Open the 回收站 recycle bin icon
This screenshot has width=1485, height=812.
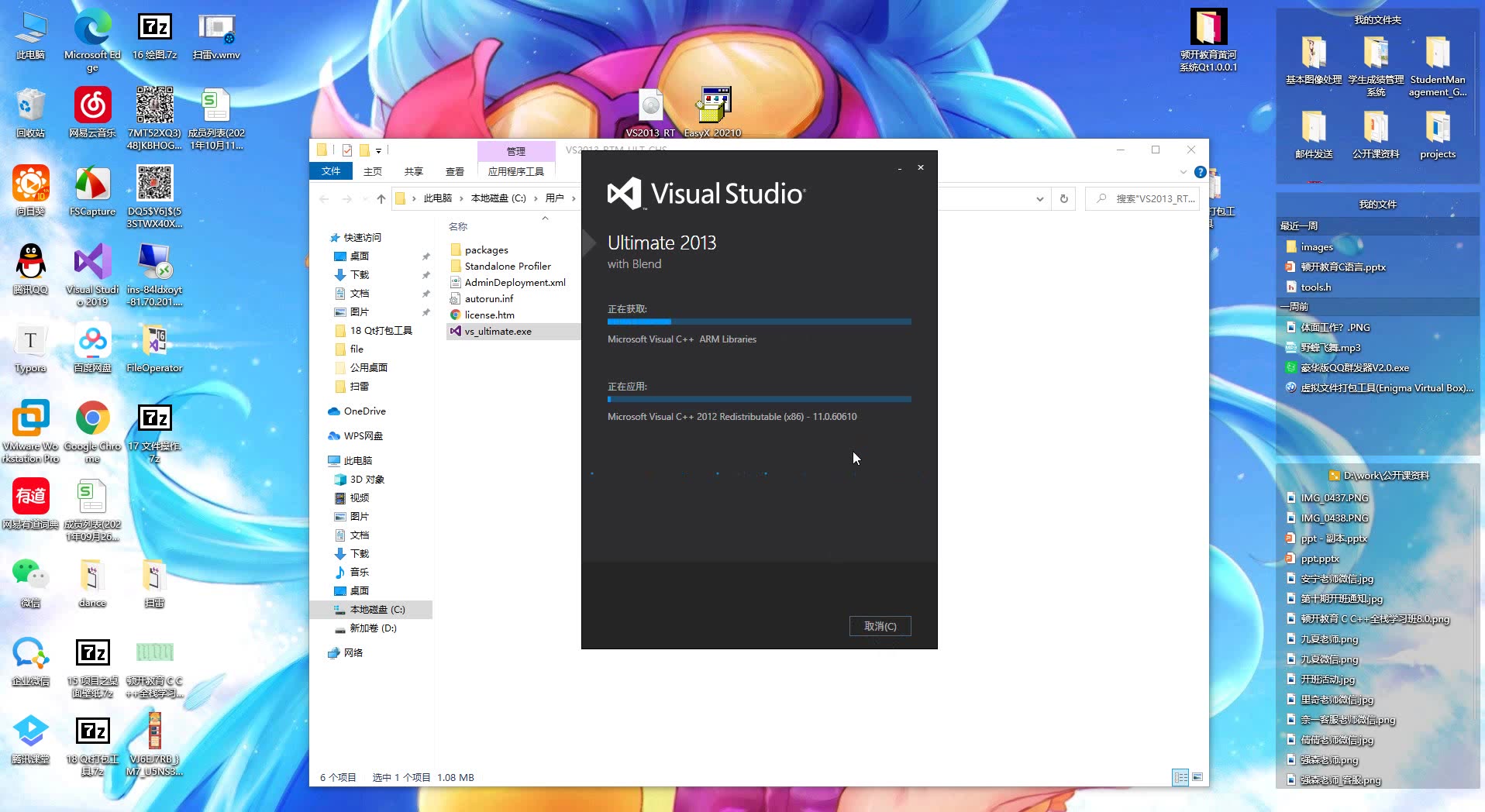(30, 112)
